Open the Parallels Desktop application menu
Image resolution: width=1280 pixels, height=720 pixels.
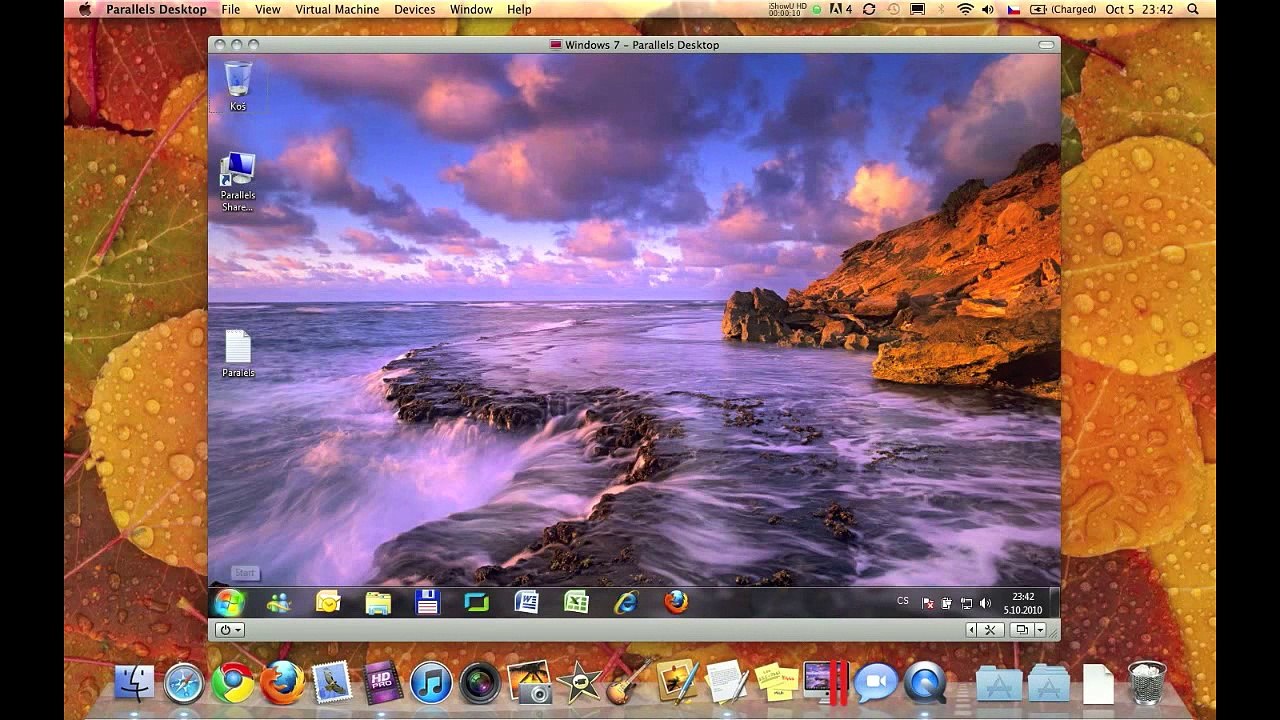pos(156,9)
